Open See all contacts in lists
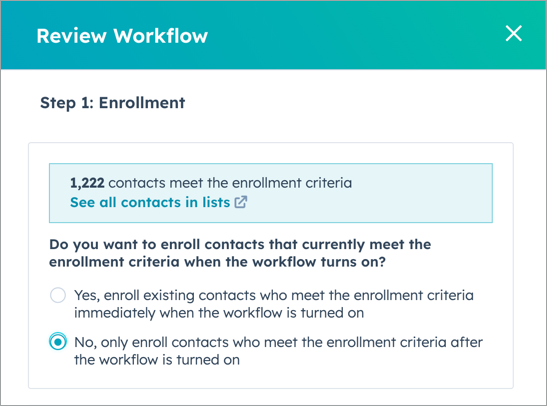This screenshot has width=547, height=406. 158,202
